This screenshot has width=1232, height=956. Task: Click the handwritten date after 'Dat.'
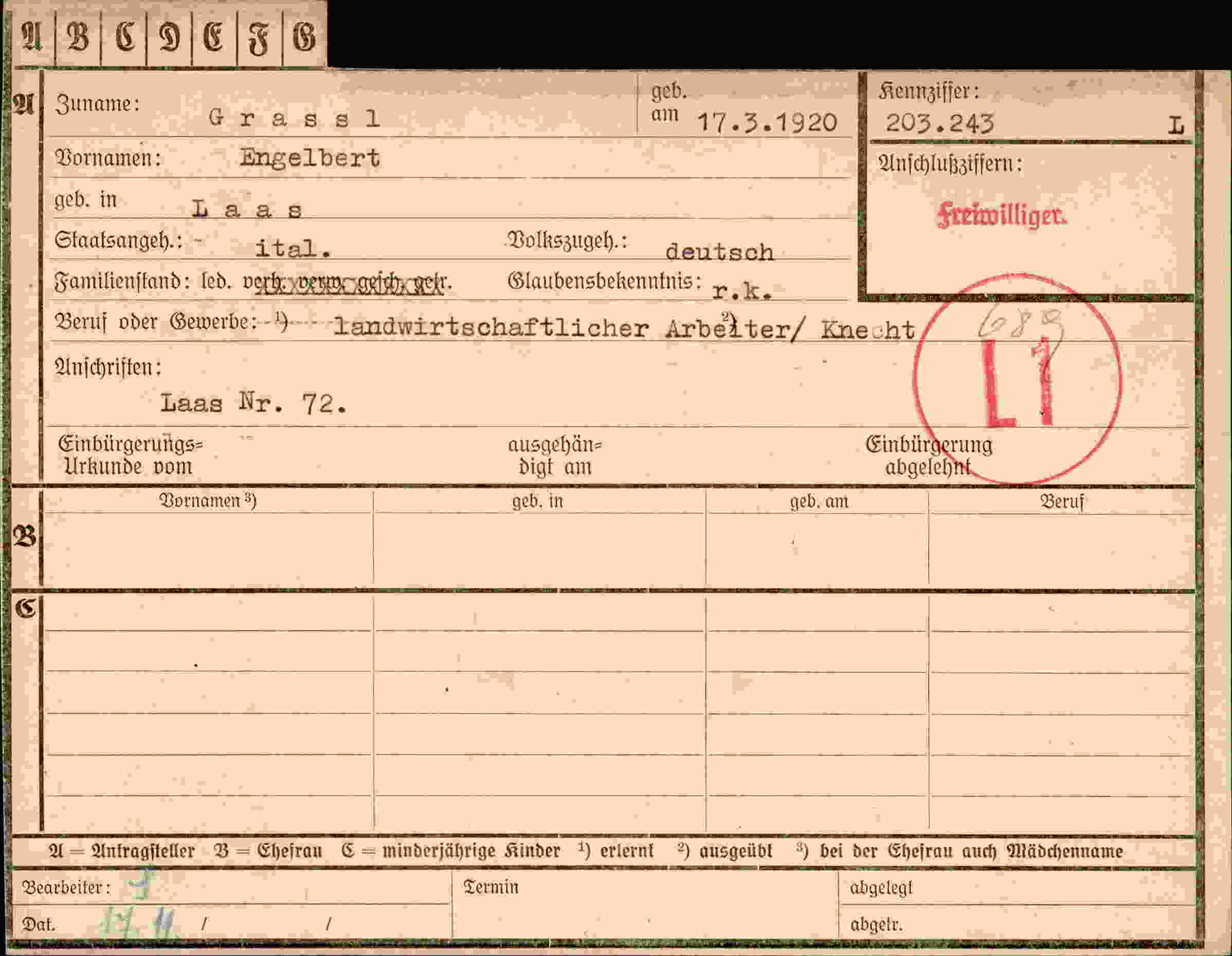point(138,923)
